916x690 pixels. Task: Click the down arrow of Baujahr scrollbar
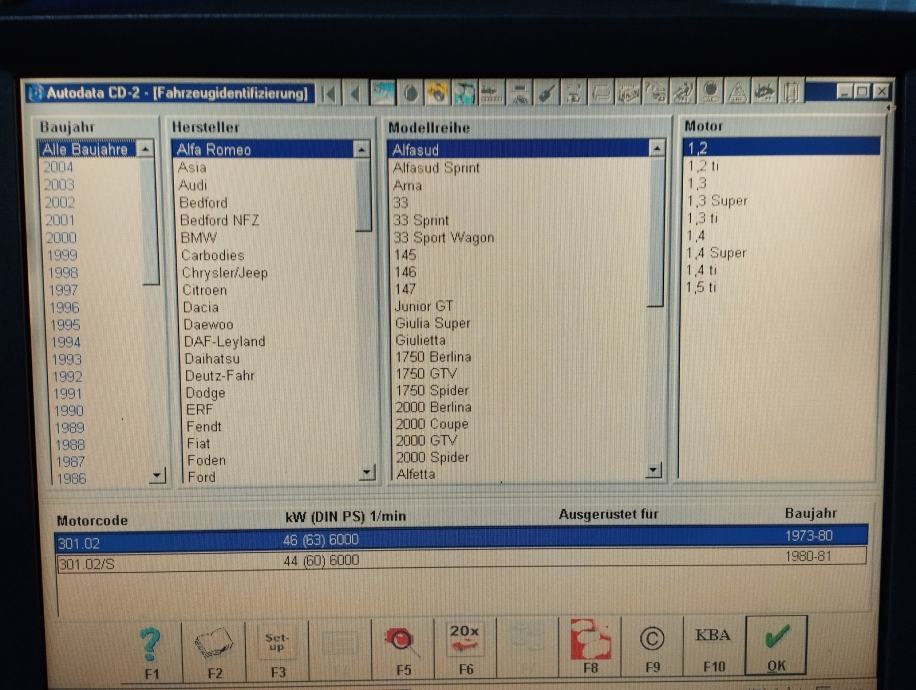[x=157, y=476]
